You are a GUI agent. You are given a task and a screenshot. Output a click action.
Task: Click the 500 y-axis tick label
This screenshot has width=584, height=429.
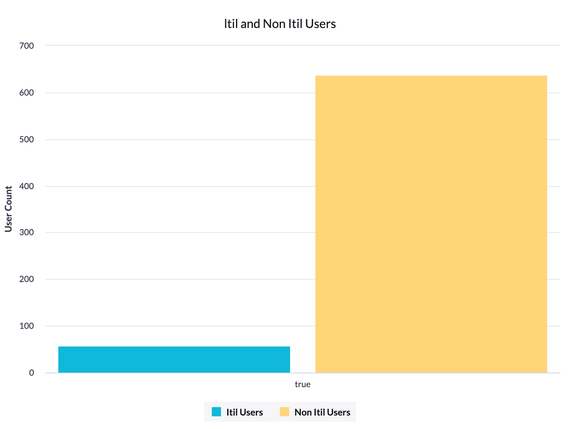pyautogui.click(x=26, y=140)
